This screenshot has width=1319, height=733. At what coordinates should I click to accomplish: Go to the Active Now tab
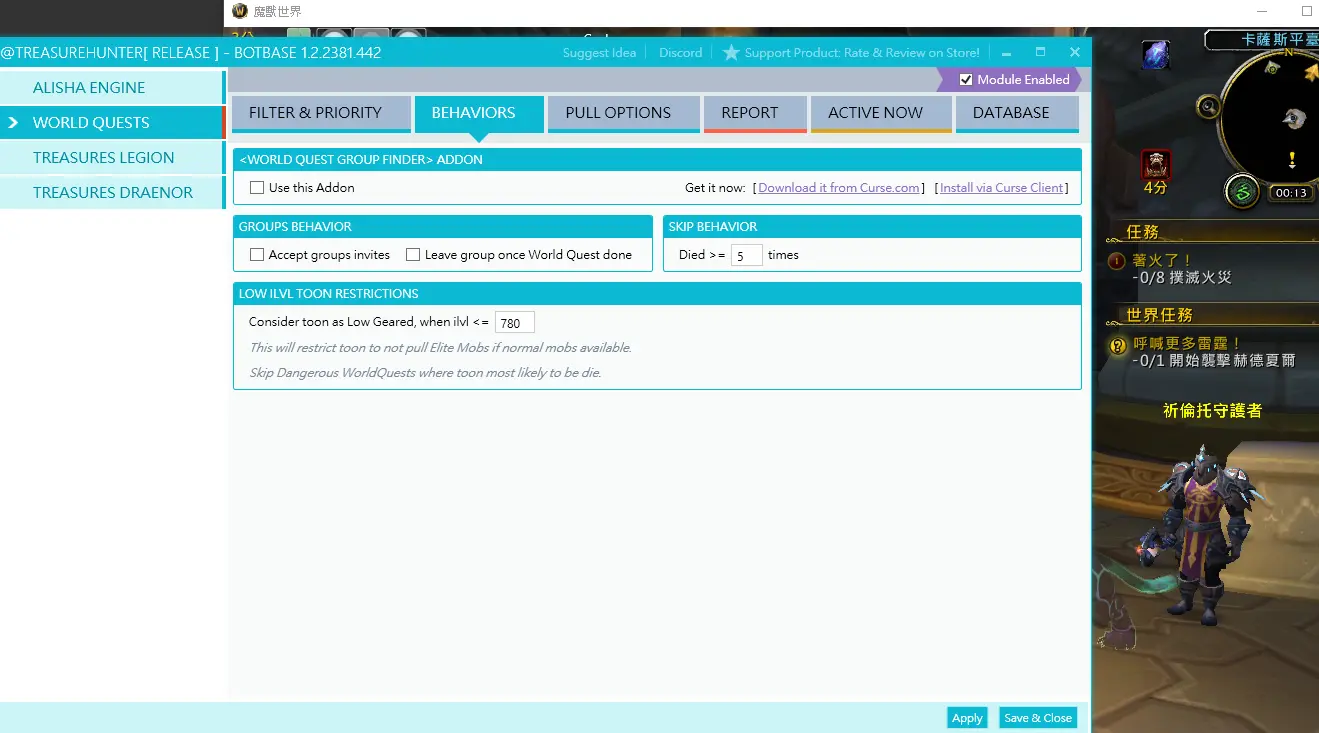881,113
